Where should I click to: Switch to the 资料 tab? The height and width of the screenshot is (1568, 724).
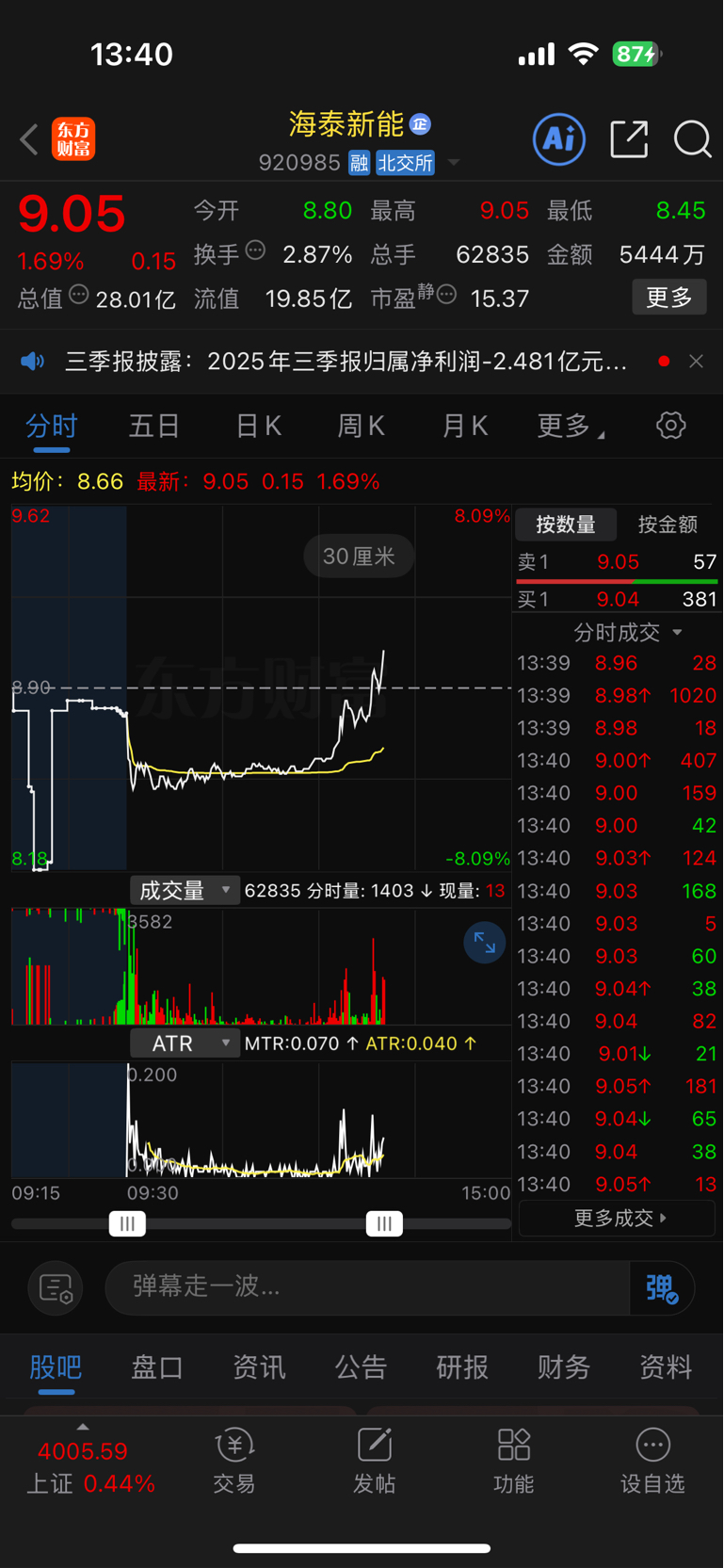[666, 1367]
